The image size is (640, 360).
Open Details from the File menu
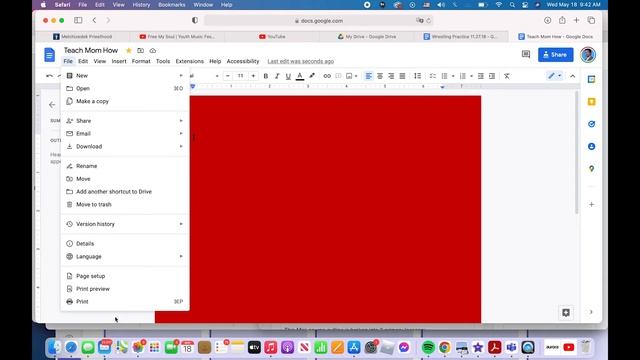pos(125,244)
